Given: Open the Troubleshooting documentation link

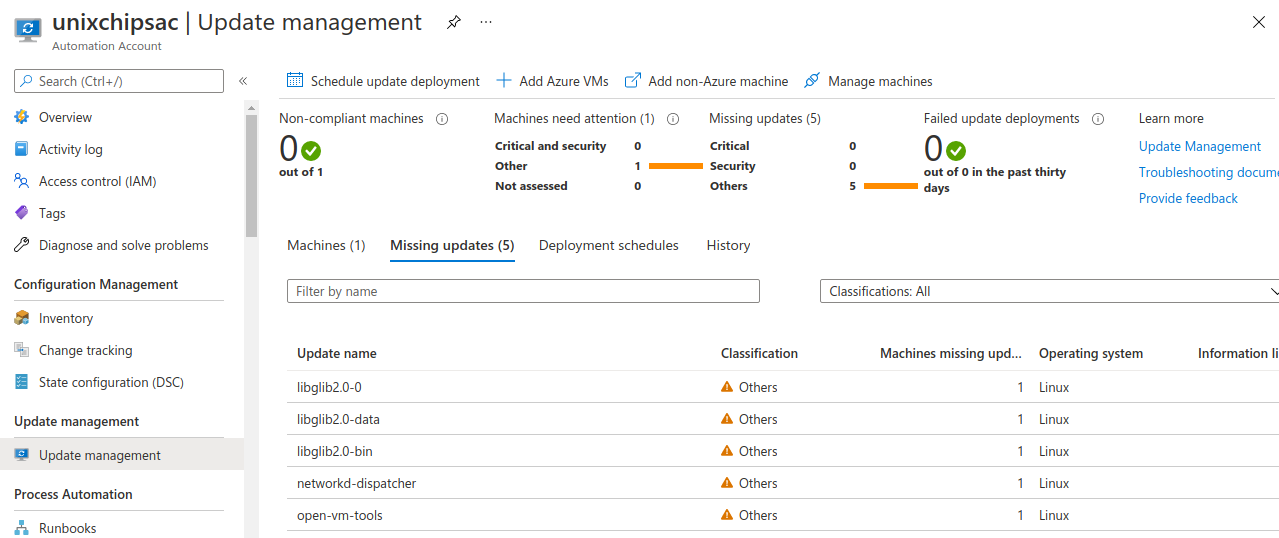Looking at the screenshot, I should (1209, 172).
